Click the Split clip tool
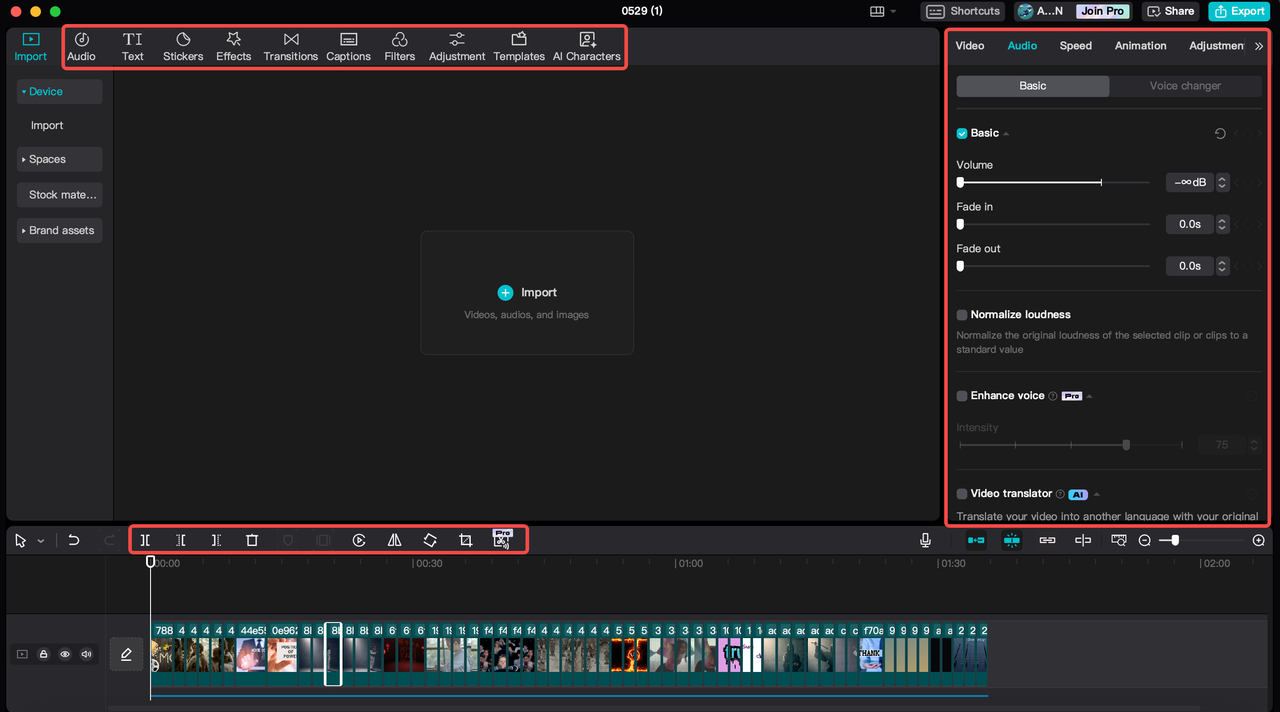 click(145, 540)
